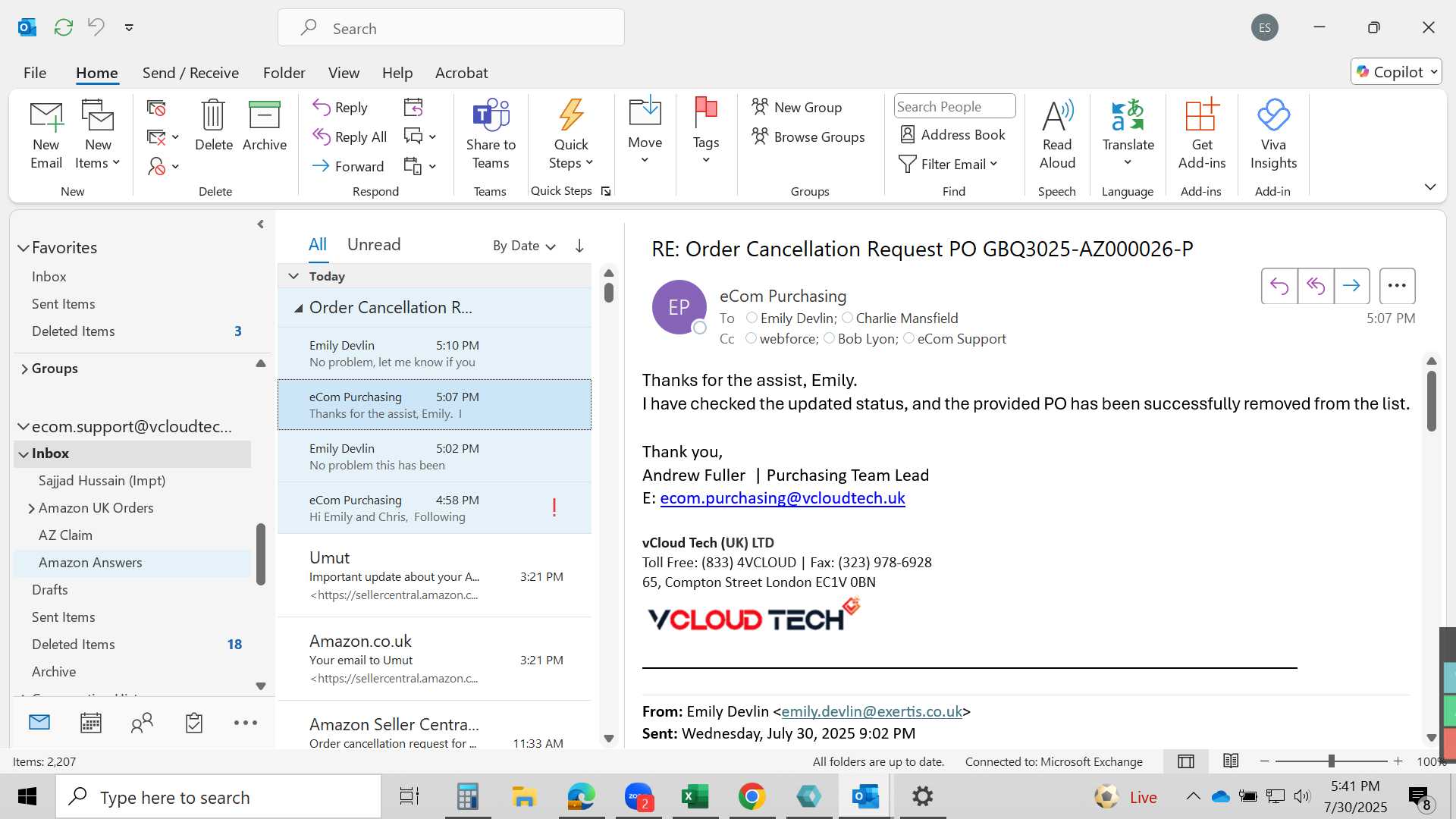Open the Umut message from 3:21 PM
This screenshot has width=1456, height=819.
435,576
